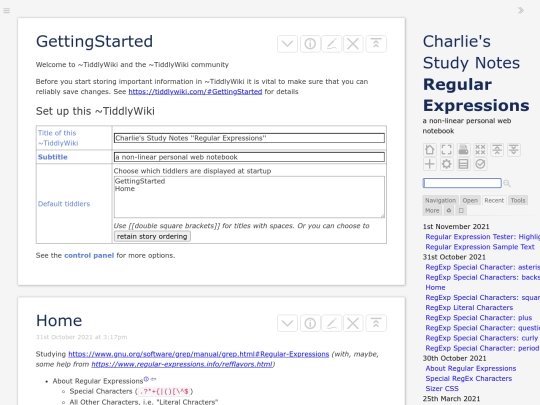Click the Subtitle label link

coord(53,157)
